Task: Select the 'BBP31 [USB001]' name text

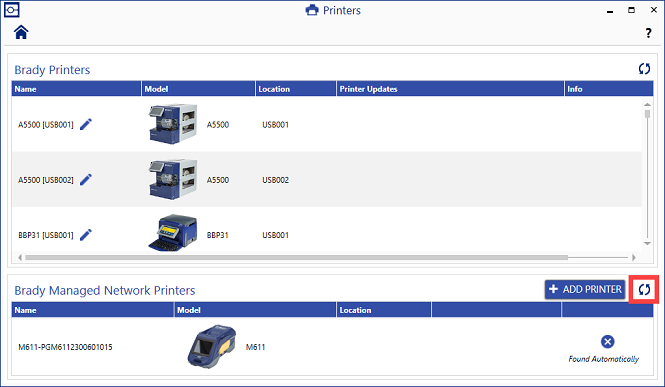Action: coord(46,235)
